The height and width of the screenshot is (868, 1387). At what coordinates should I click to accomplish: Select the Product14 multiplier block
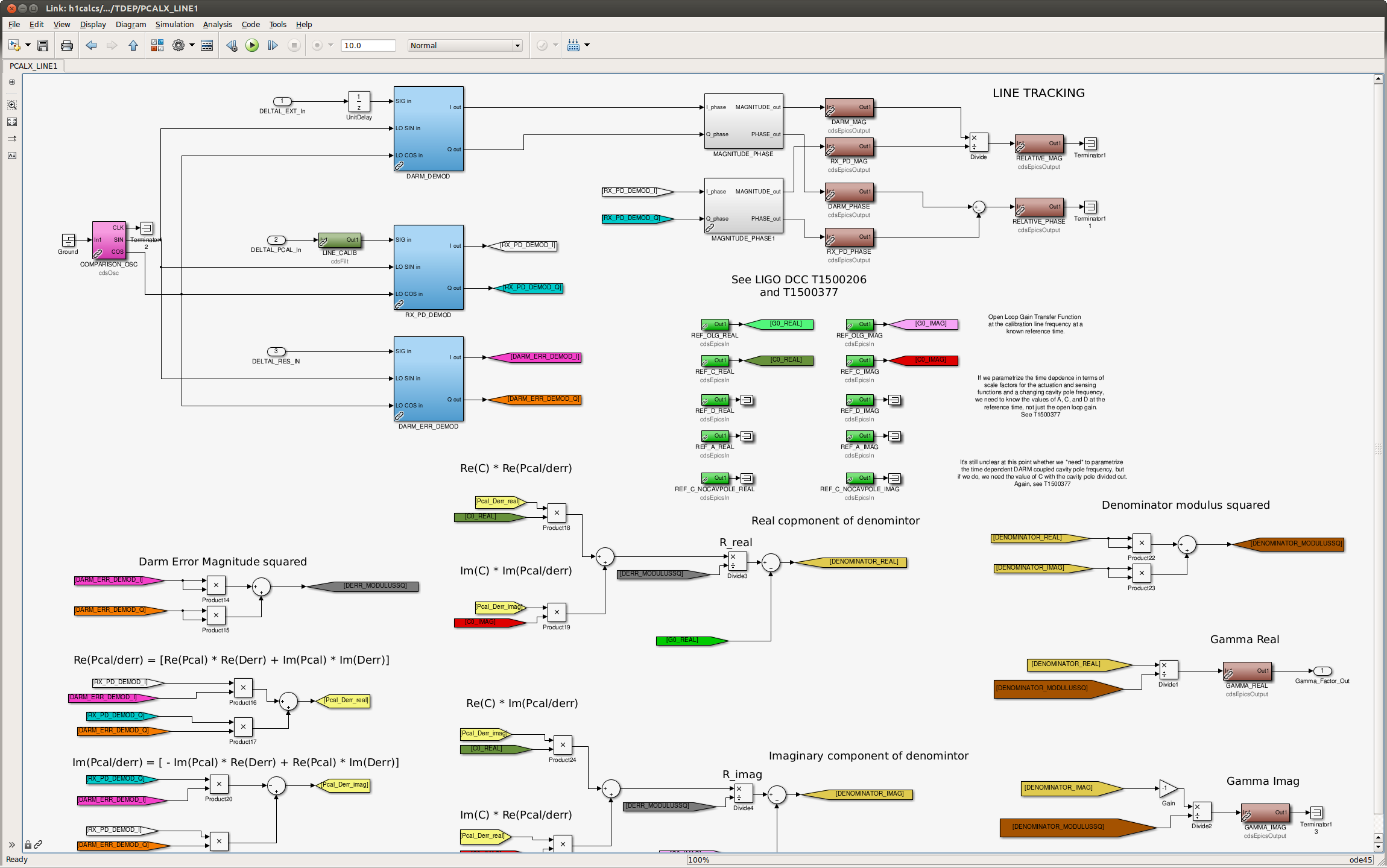tap(216, 585)
